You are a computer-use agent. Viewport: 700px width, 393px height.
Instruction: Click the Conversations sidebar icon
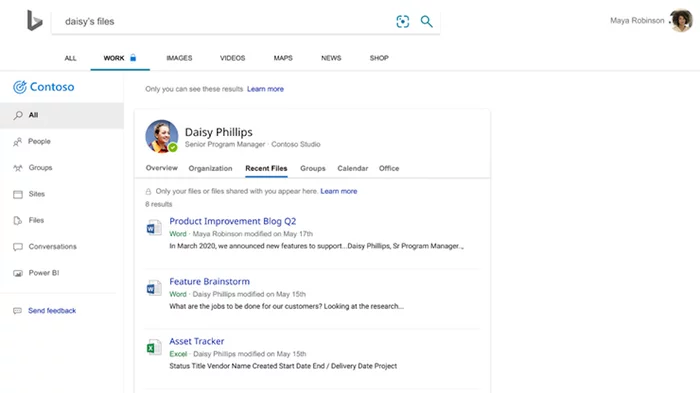click(18, 247)
